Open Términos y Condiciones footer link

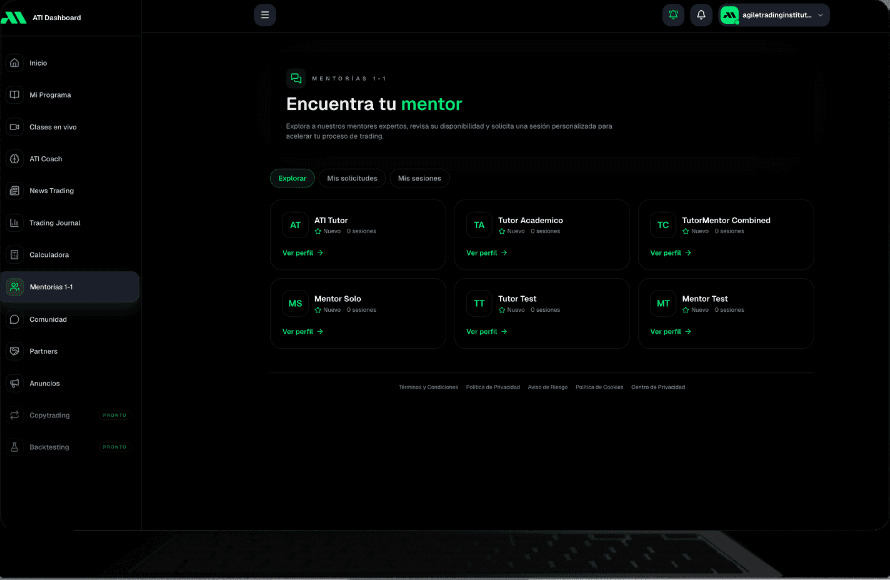tap(428, 387)
